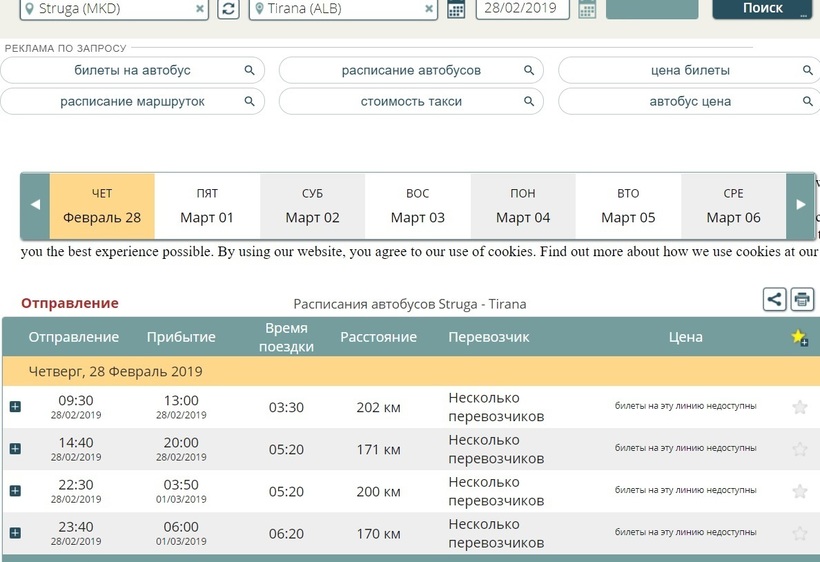Expand the 22:30 departure row
820x562 pixels.
(x=15, y=491)
